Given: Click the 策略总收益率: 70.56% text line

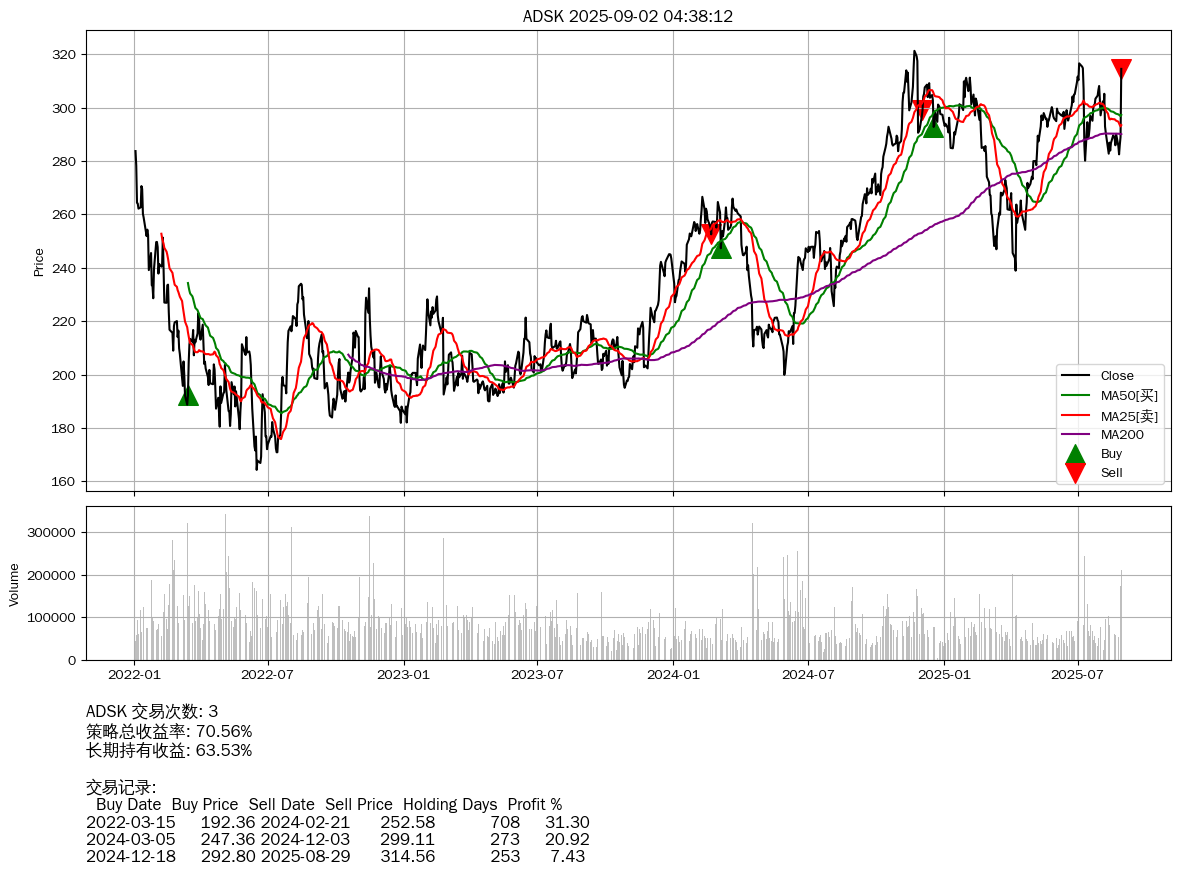Looking at the screenshot, I should pyautogui.click(x=169, y=731).
